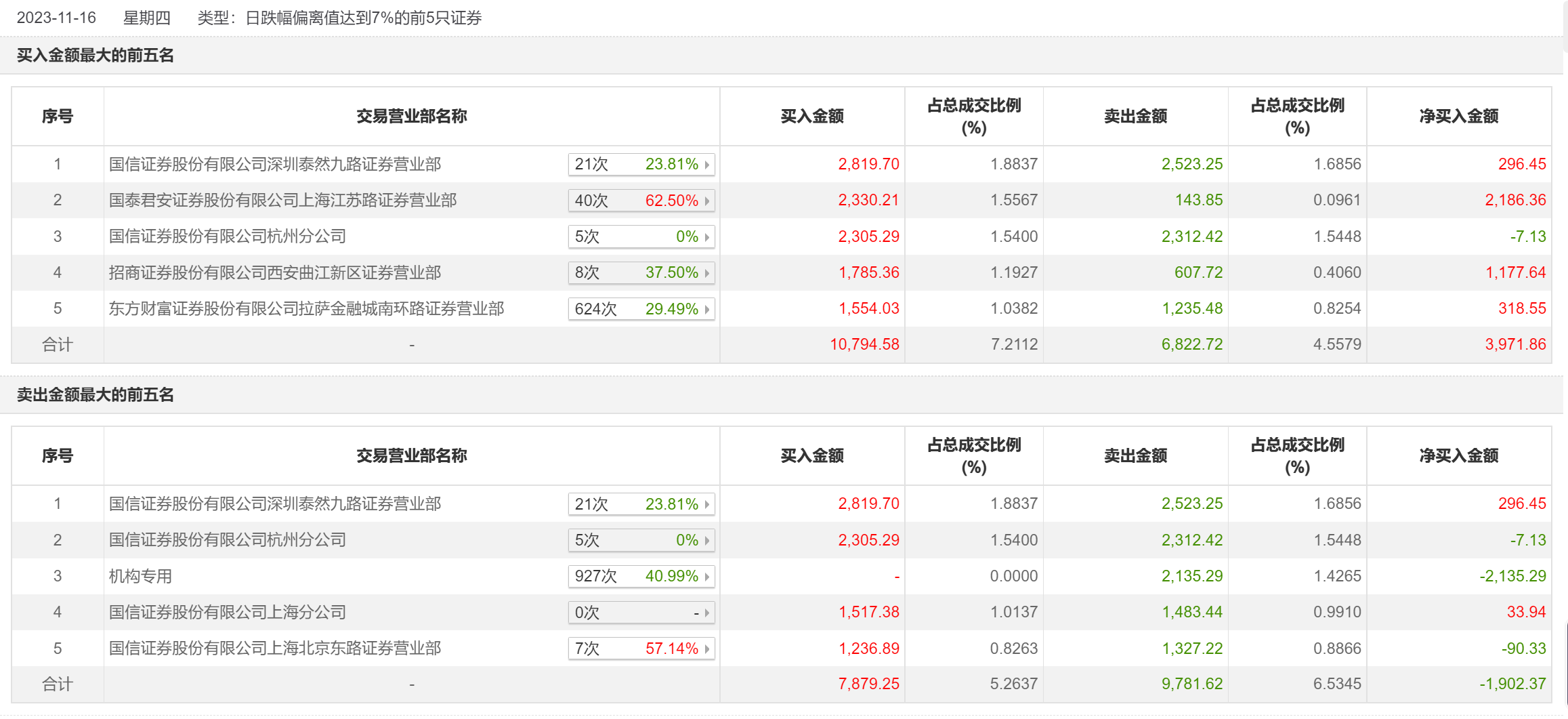Image resolution: width=1568 pixels, height=719 pixels.
Task: Click 买入金额 header in 买入 top-five table
Action: click(x=812, y=117)
